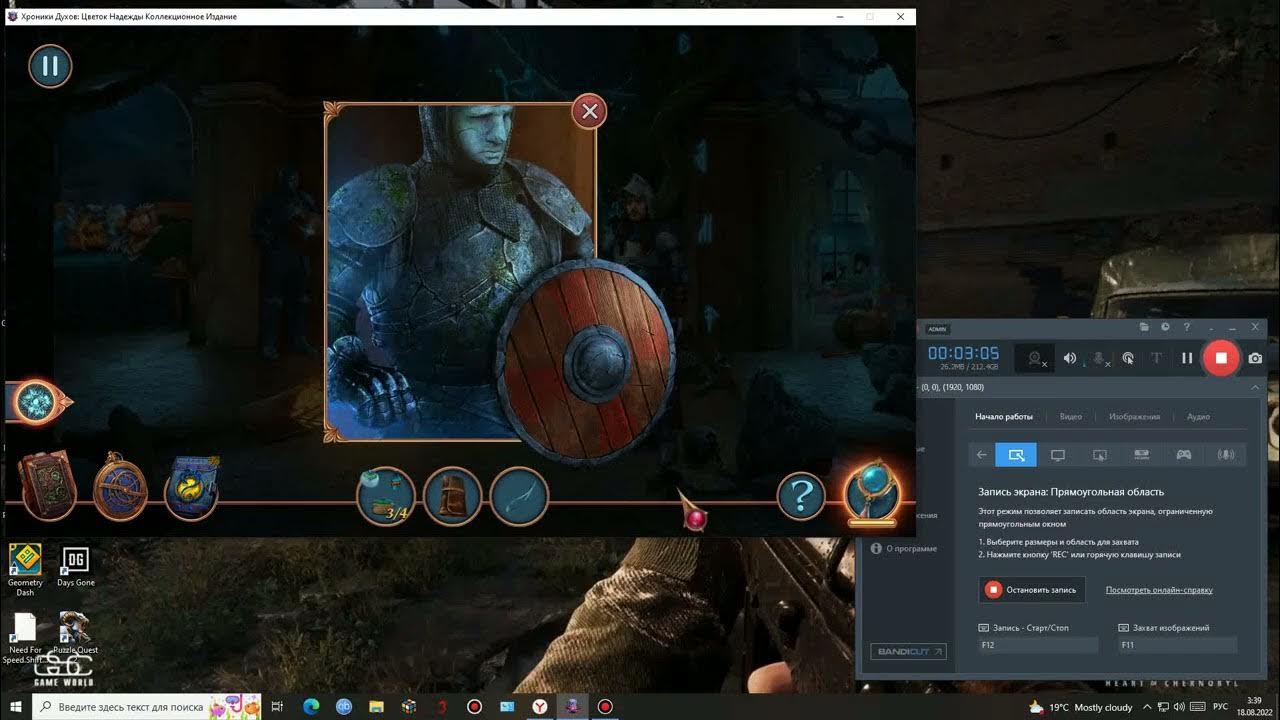Screen dimensions: 1280x720
Task: Pause the game with the pause button
Action: click(x=50, y=67)
